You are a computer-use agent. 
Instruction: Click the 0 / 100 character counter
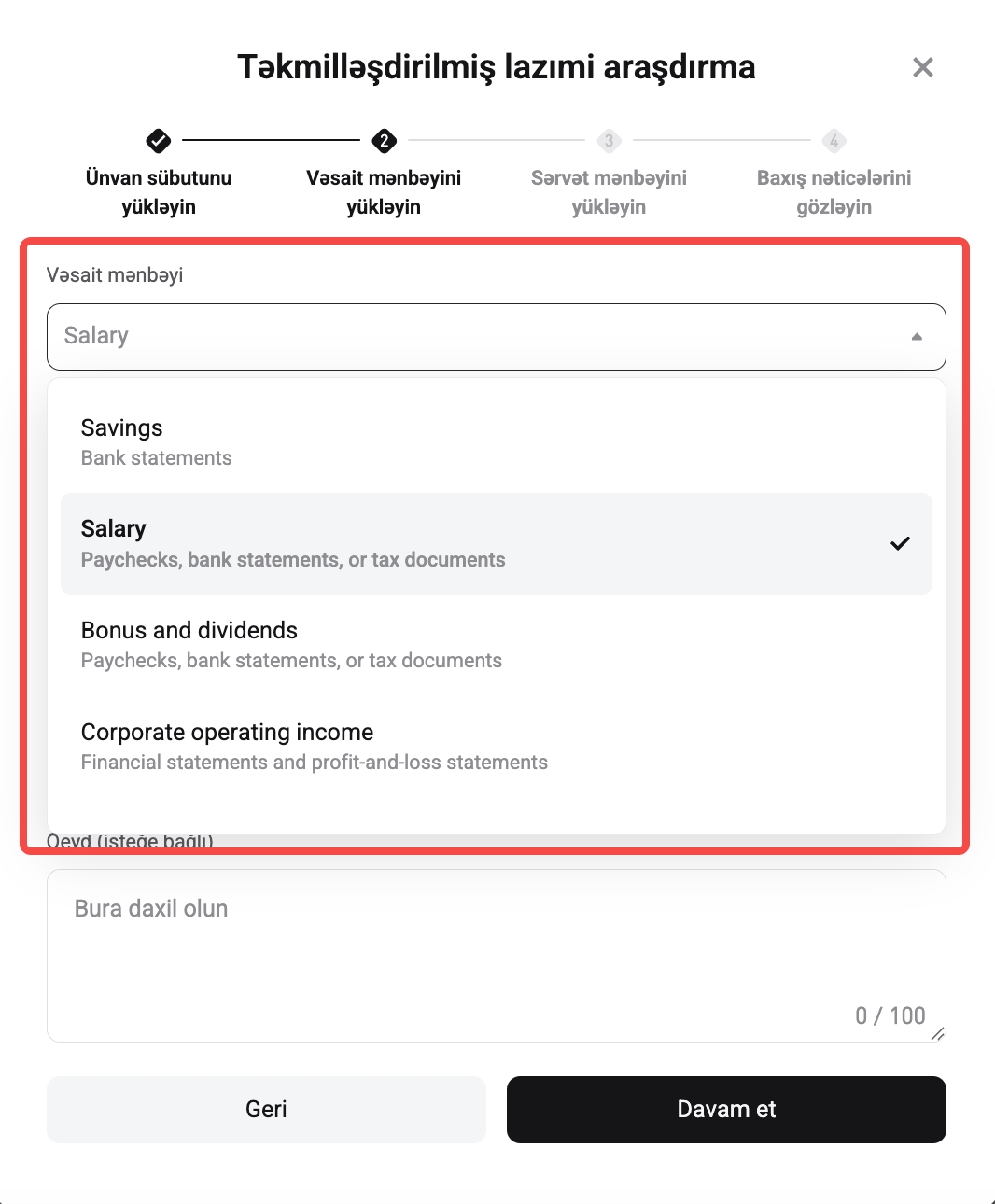coord(890,1015)
